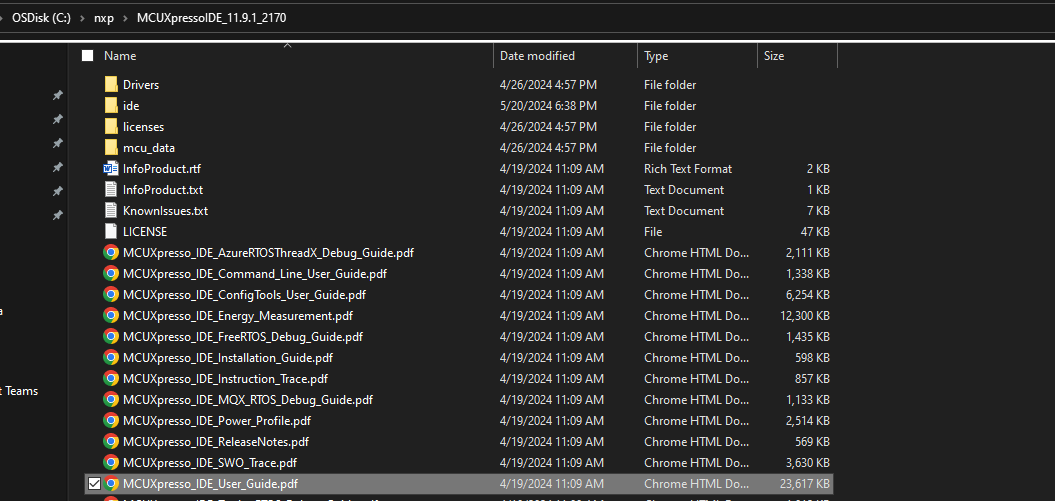Screen dimensions: 1055x501
Task: Click the mcu_data folder icon
Action: click(111, 148)
